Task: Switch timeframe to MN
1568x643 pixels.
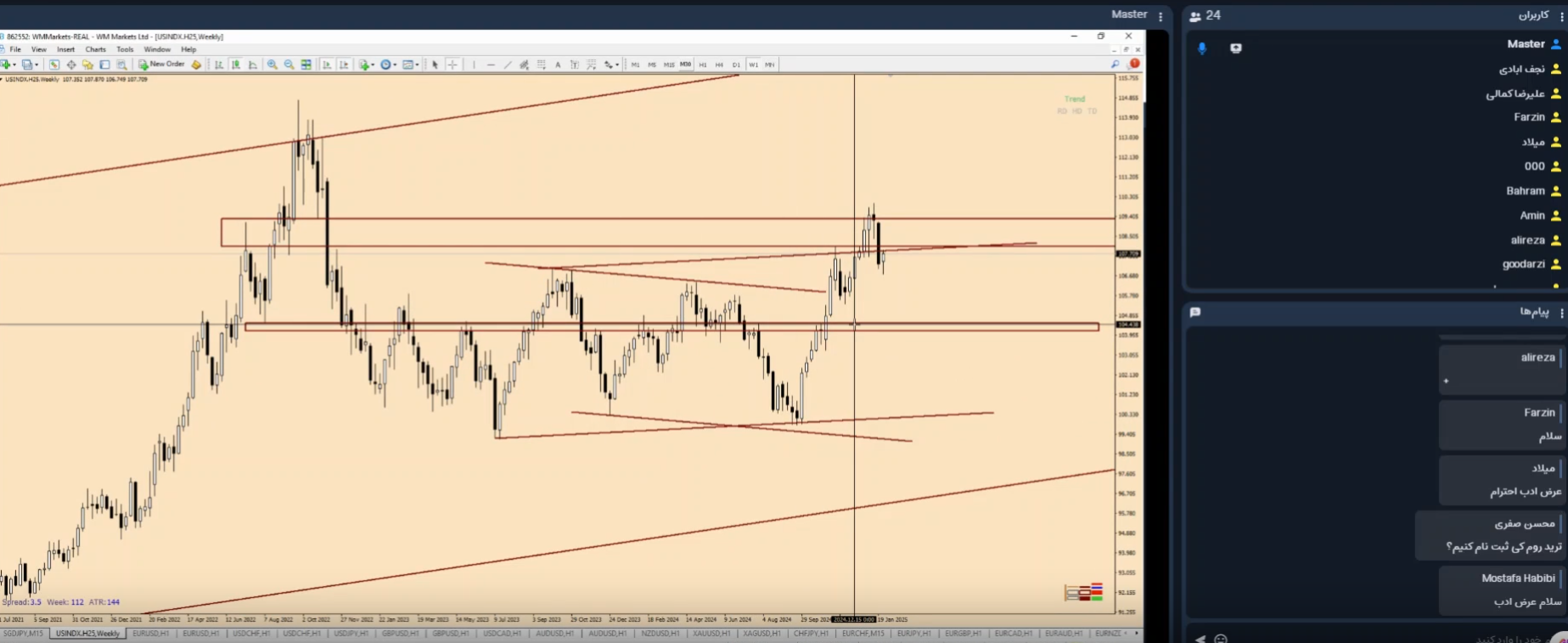Action: pos(770,65)
